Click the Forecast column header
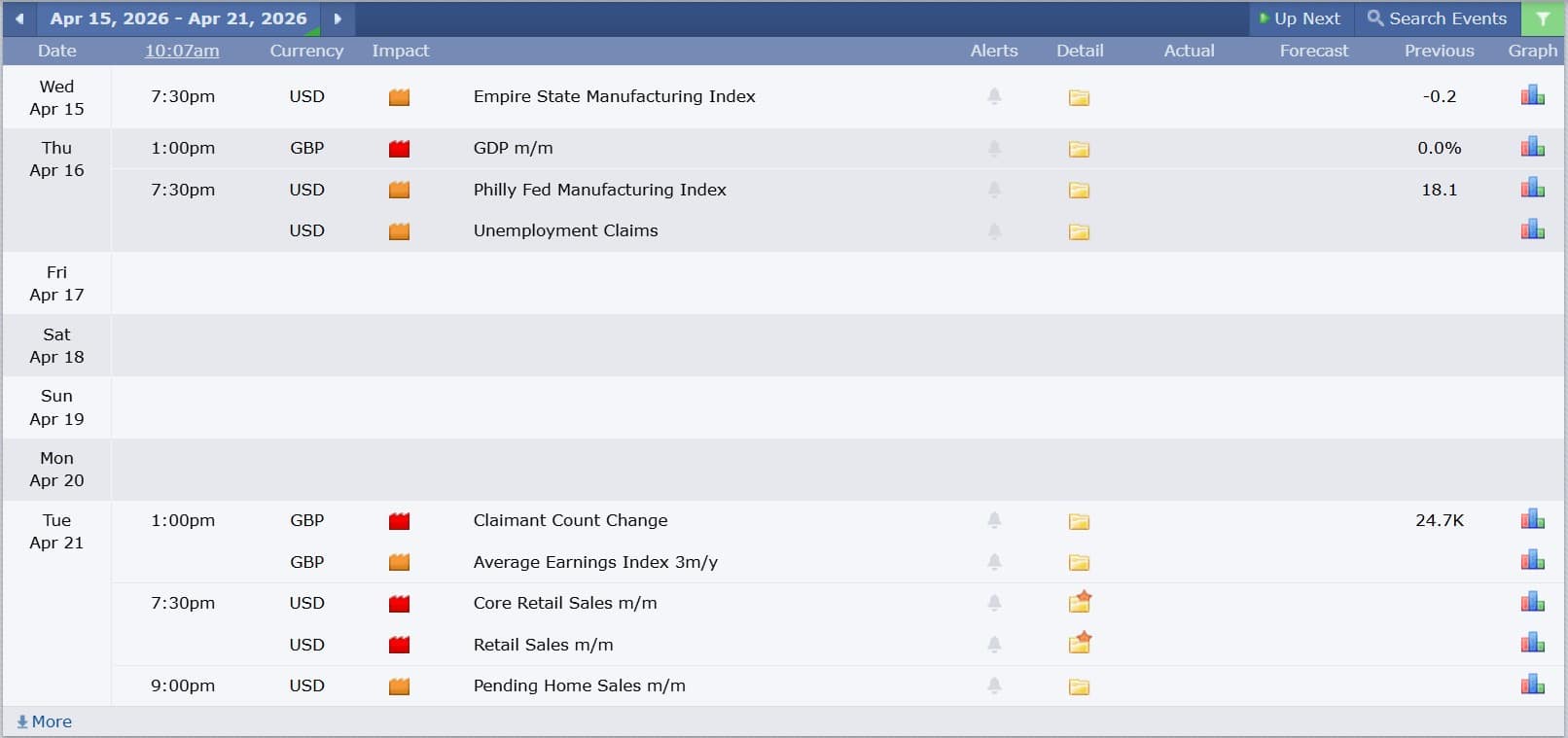Screen dimensions: 1568x738 click(x=1314, y=51)
